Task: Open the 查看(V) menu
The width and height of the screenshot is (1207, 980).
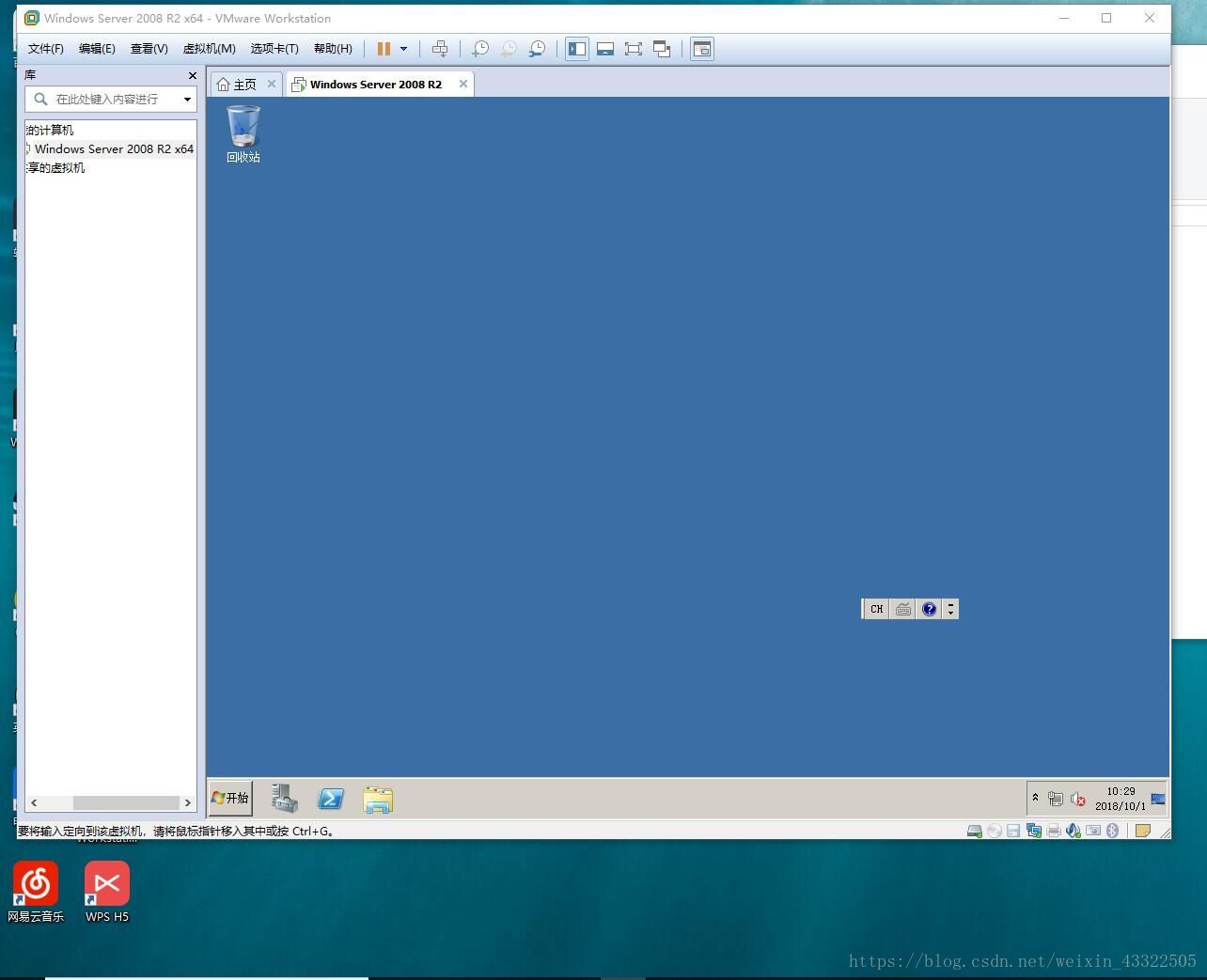Action: pos(149,49)
